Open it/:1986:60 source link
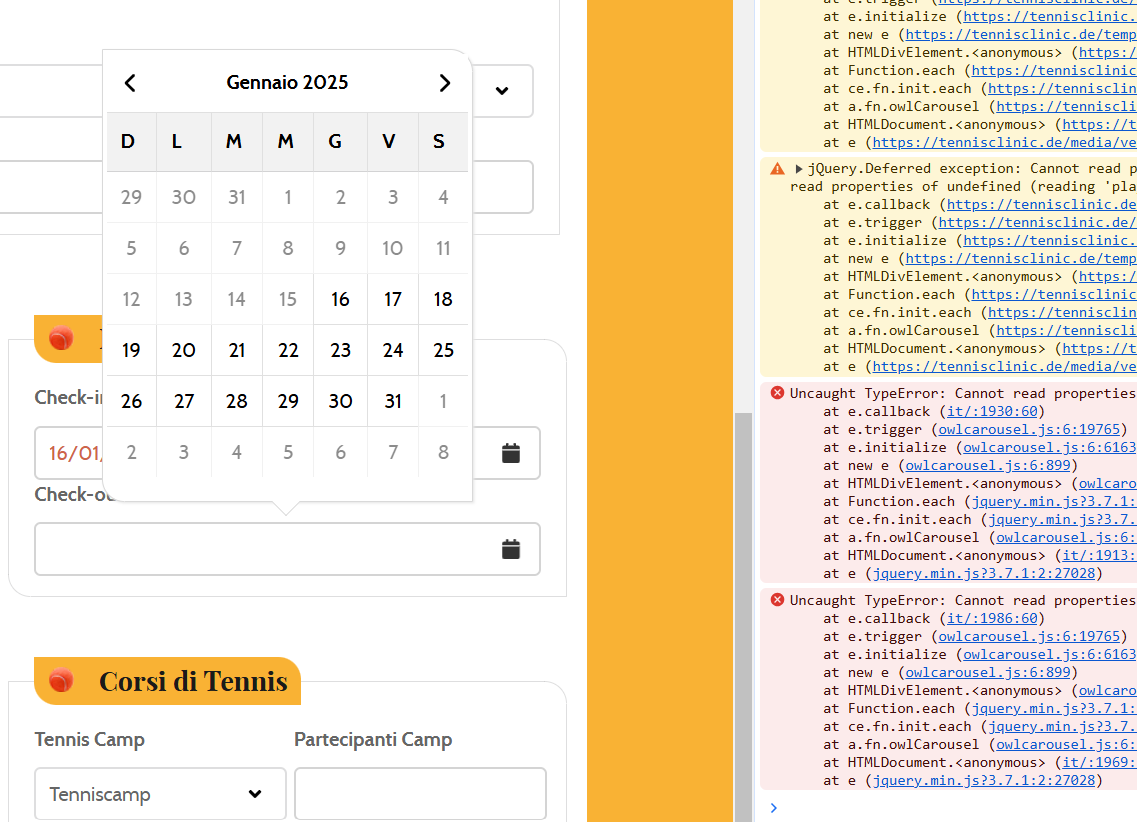Viewport: 1137px width, 822px height. coord(992,618)
